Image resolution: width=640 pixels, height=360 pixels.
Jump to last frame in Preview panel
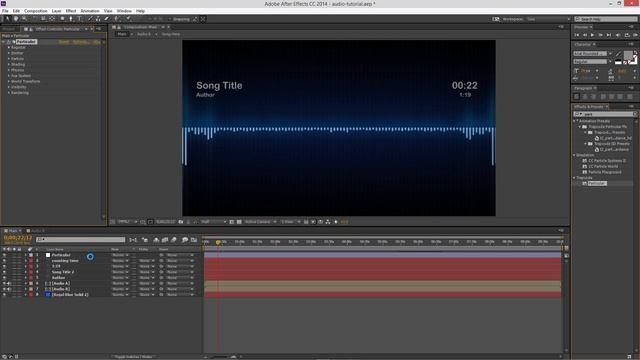(609, 35)
